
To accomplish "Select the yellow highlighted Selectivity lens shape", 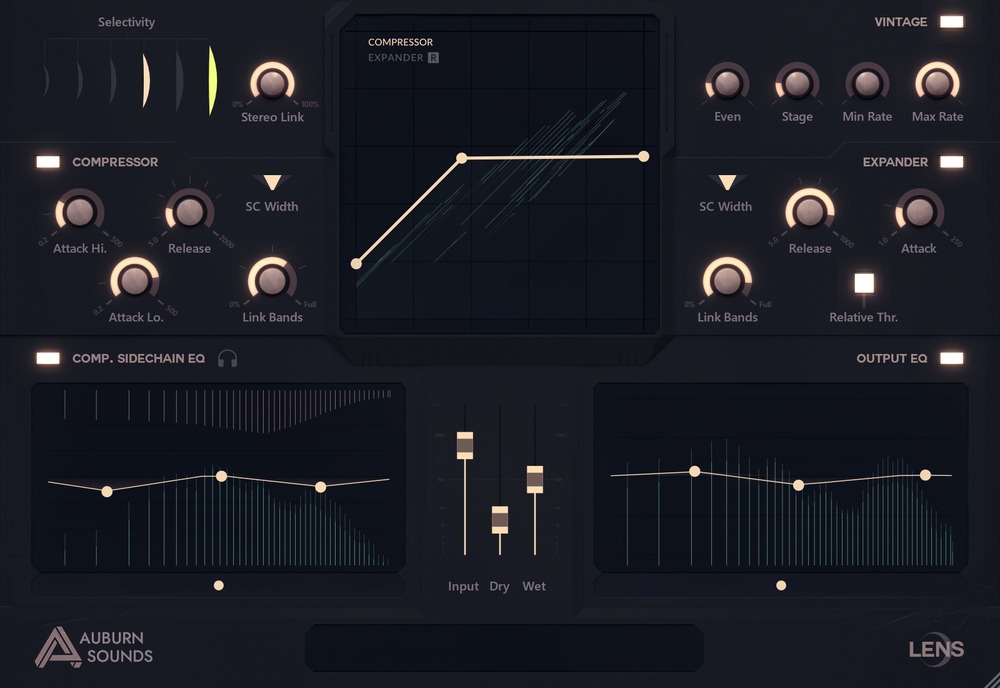I will 212,80.
